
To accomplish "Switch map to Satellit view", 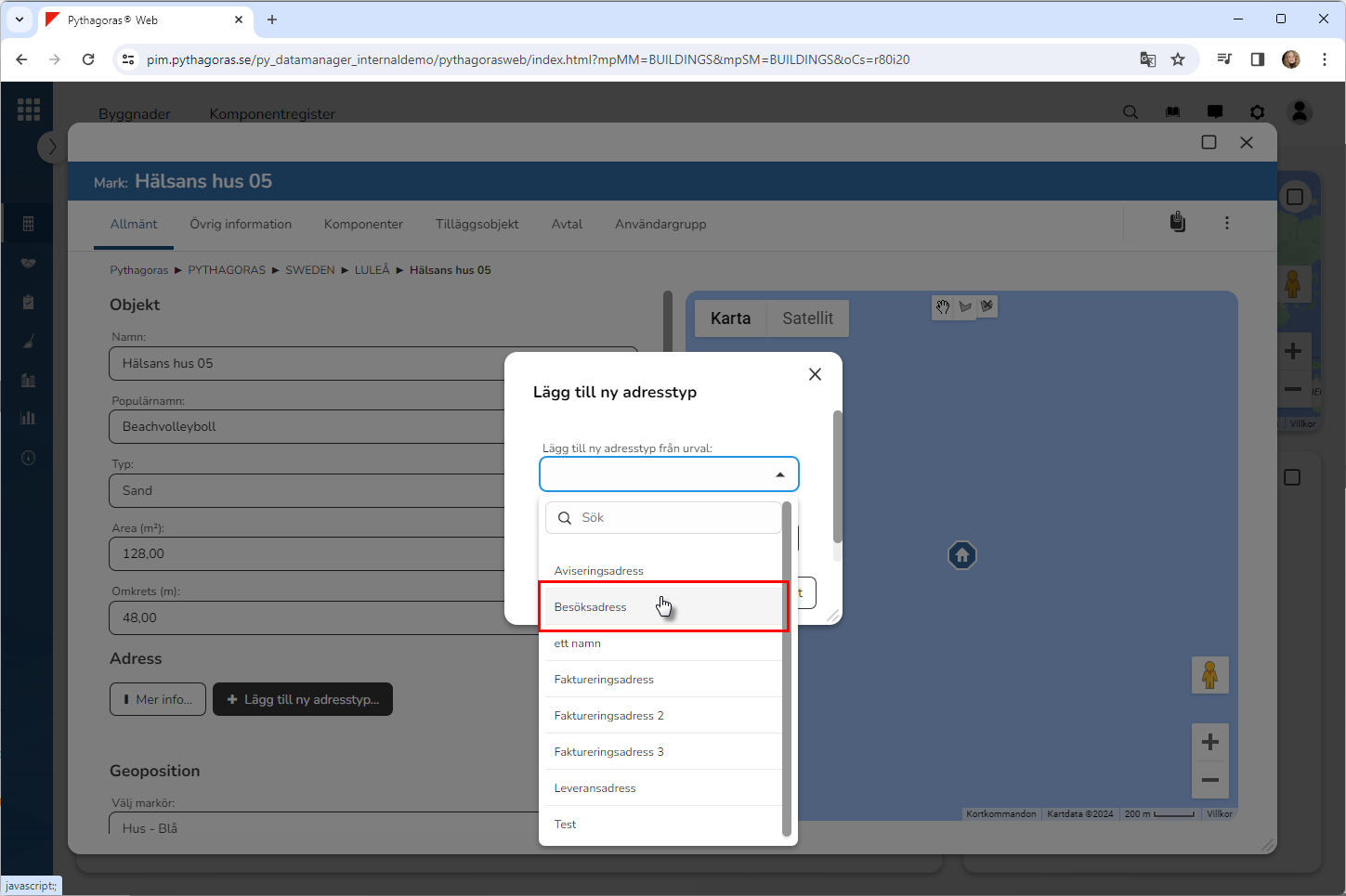I will point(807,318).
